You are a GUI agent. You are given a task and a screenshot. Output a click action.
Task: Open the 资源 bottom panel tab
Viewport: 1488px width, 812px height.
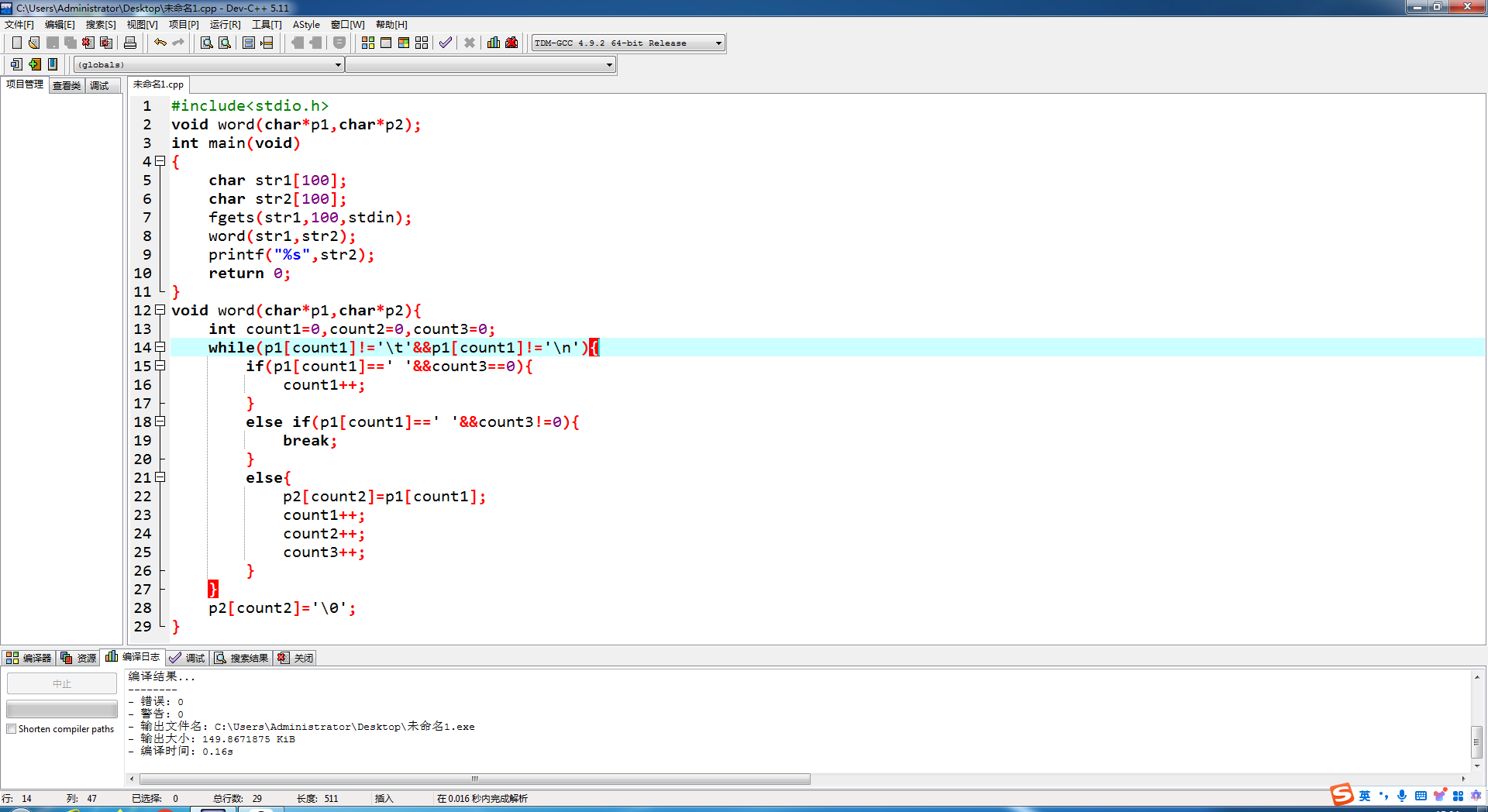pos(78,658)
